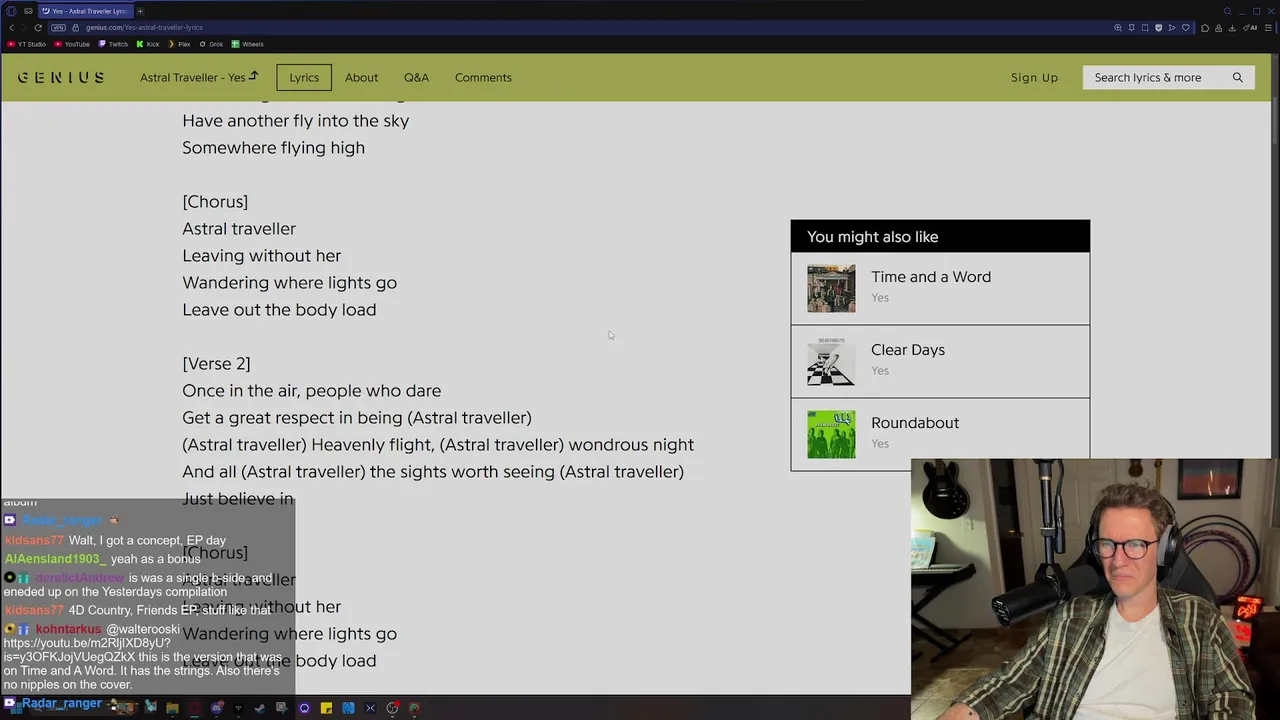Click the lock site-info icon
The width and height of the screenshot is (1280, 720).
[x=75, y=28]
